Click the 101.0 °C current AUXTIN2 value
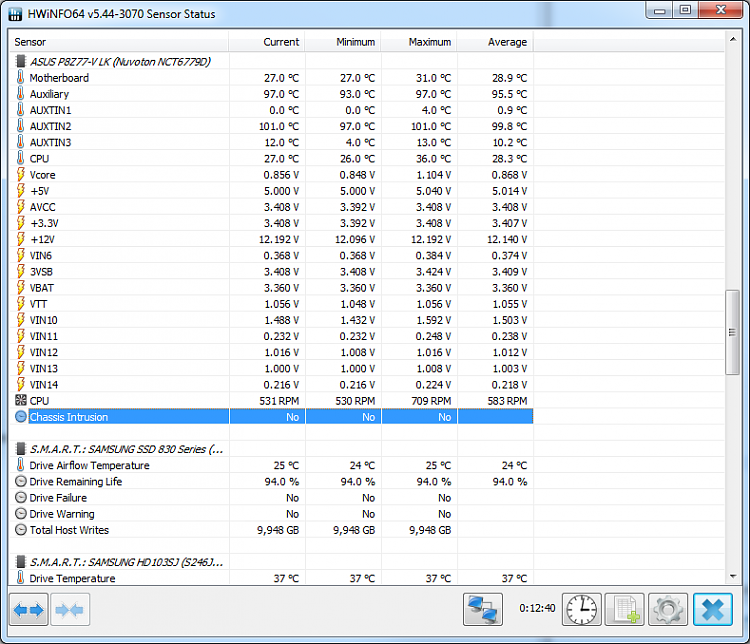750x644 pixels. (279, 126)
